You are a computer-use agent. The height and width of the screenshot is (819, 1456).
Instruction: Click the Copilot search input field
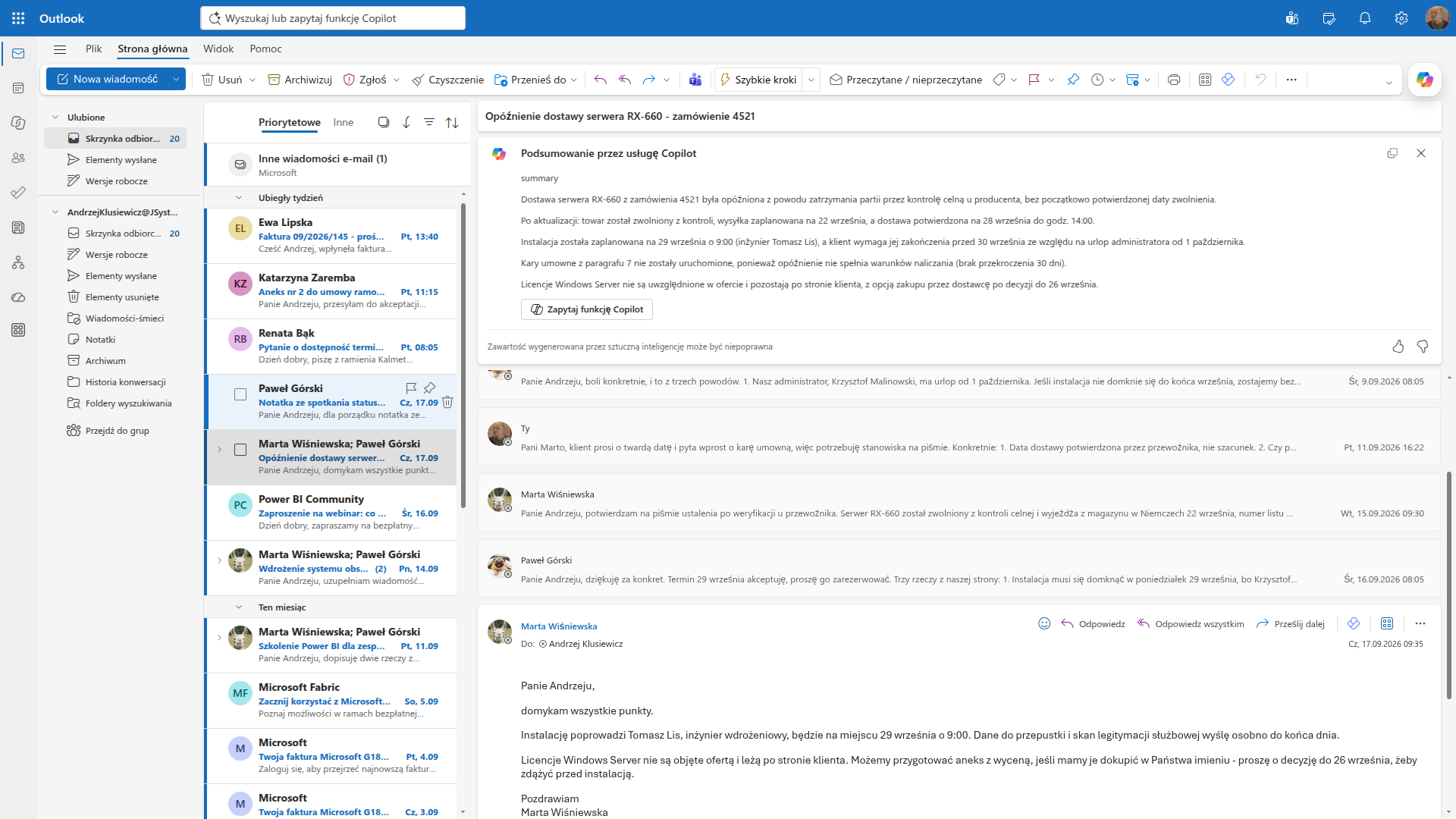point(333,18)
